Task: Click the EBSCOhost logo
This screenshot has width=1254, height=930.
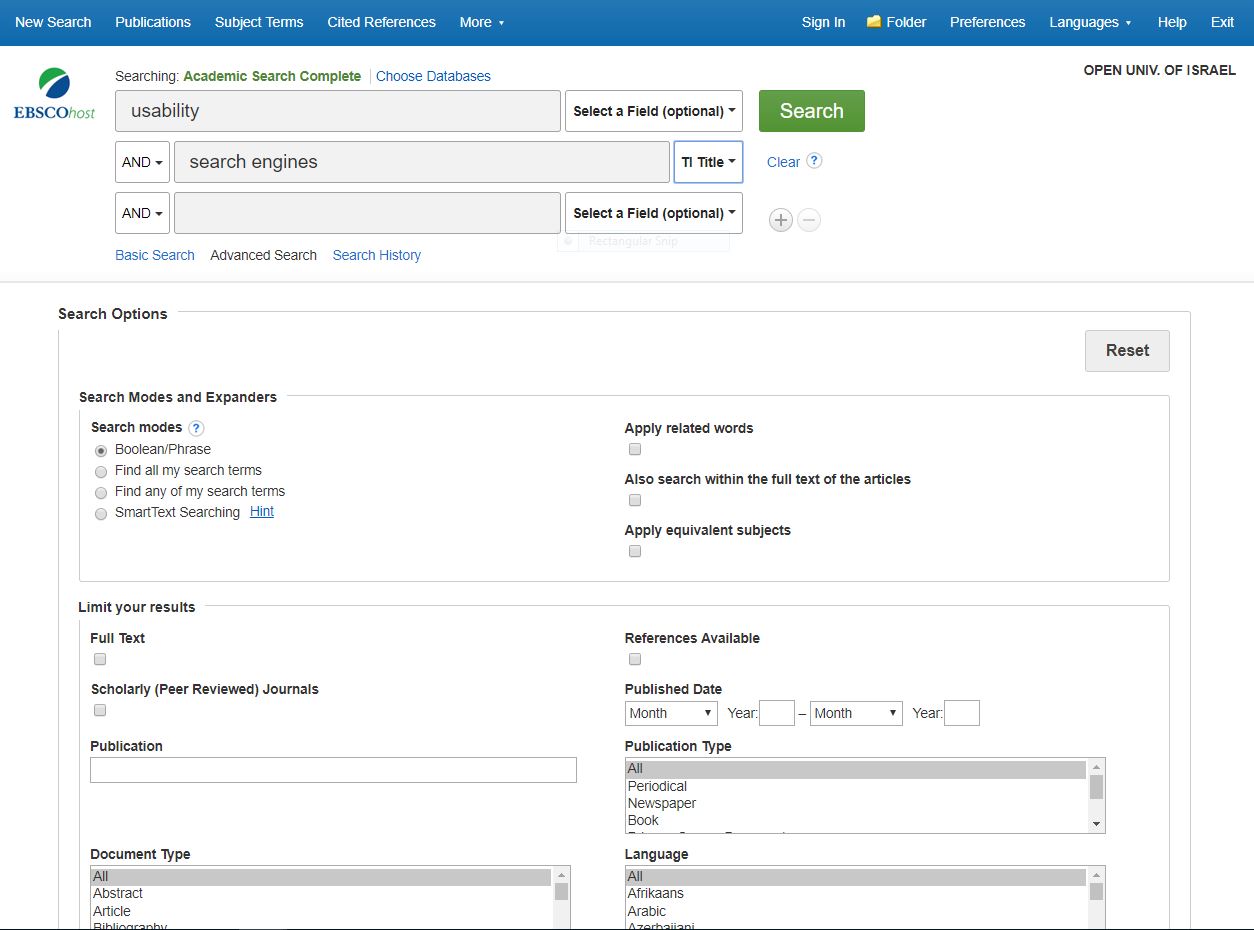Action: (x=54, y=95)
